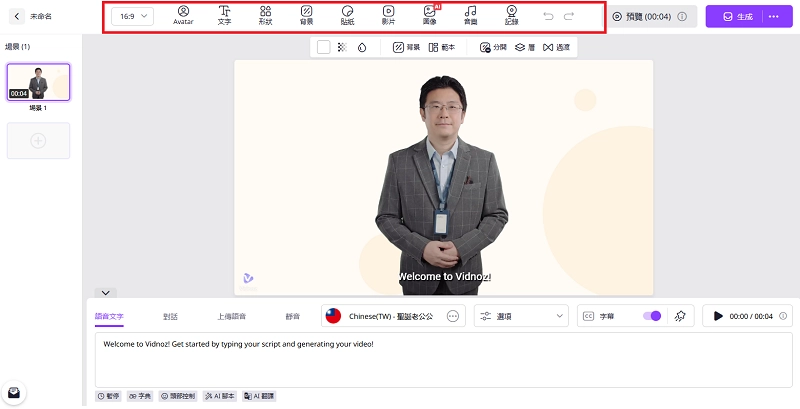Viewport: 800px width, 409px height.
Task: Add a new scene with the plus box
Action: pyautogui.click(x=38, y=141)
